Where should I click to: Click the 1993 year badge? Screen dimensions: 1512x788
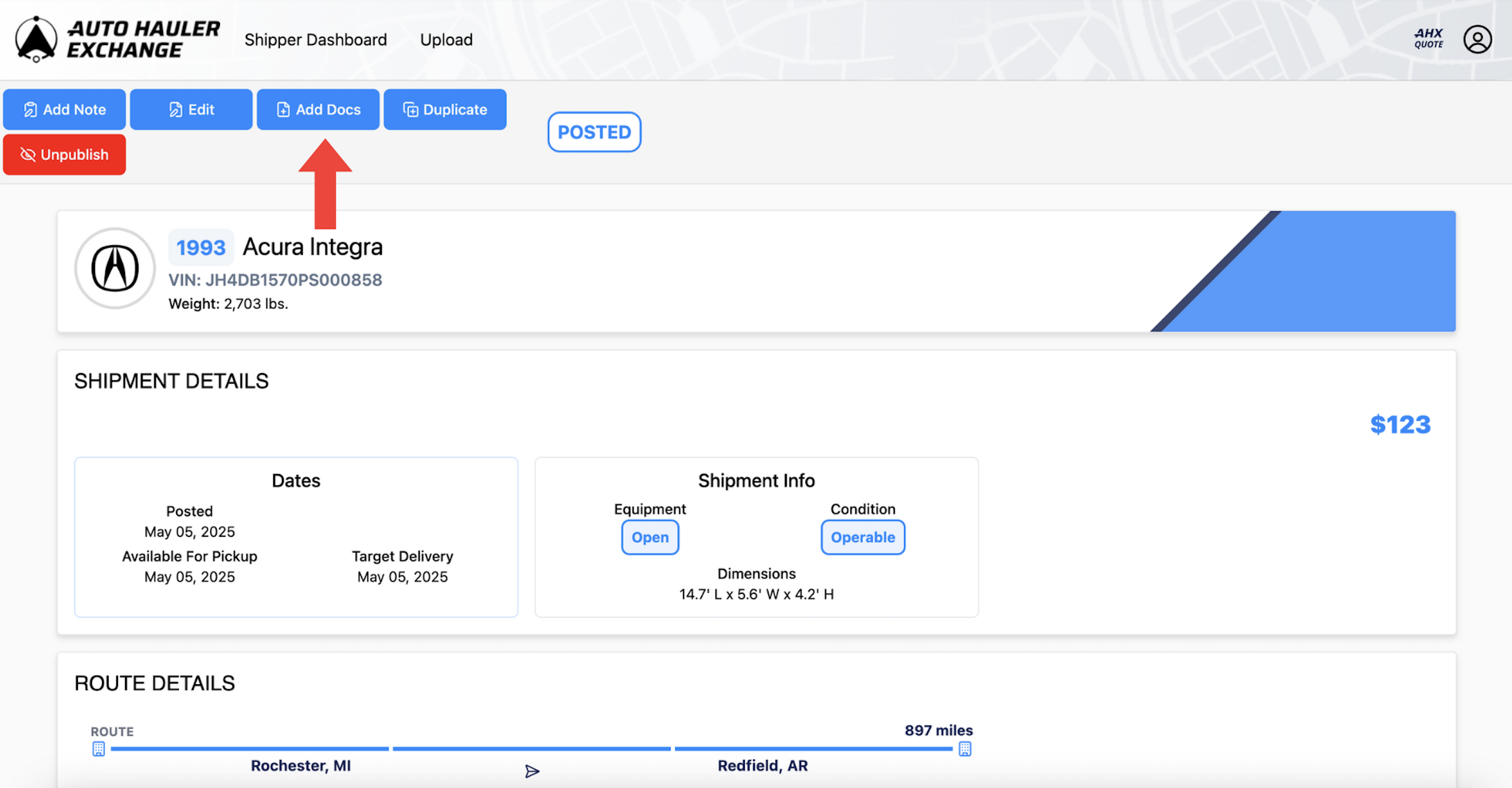point(201,247)
